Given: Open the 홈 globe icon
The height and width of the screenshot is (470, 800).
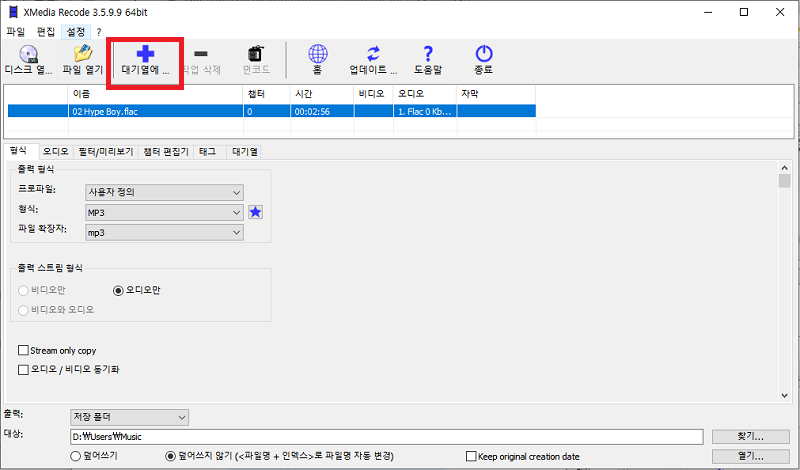Looking at the screenshot, I should pos(318,54).
